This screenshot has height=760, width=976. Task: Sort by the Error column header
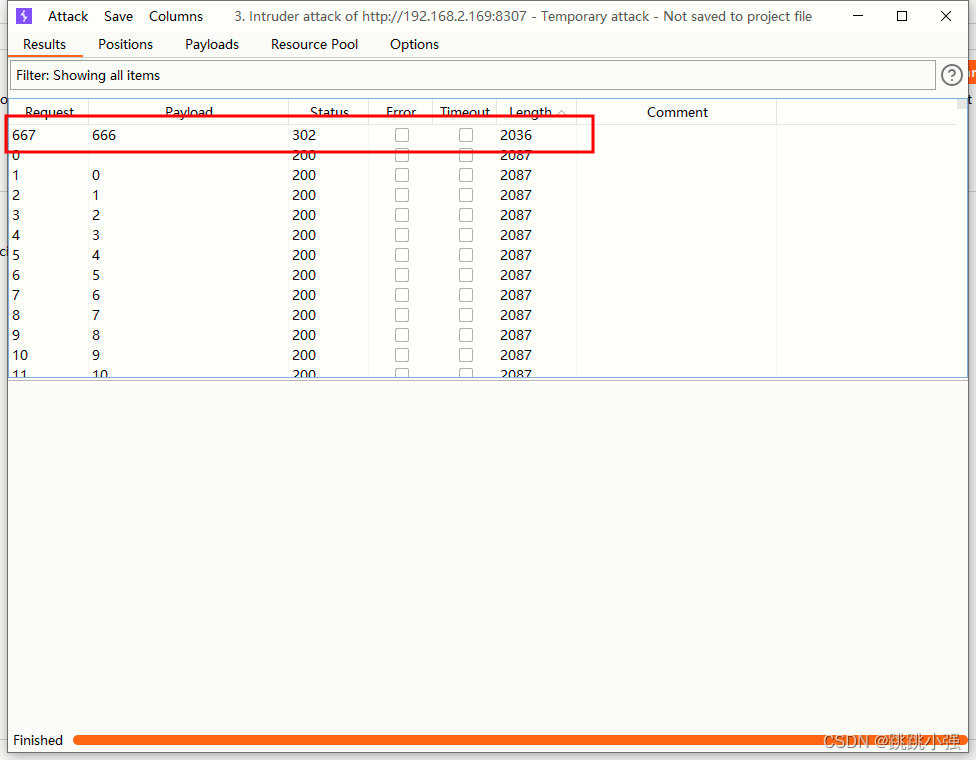click(x=401, y=112)
